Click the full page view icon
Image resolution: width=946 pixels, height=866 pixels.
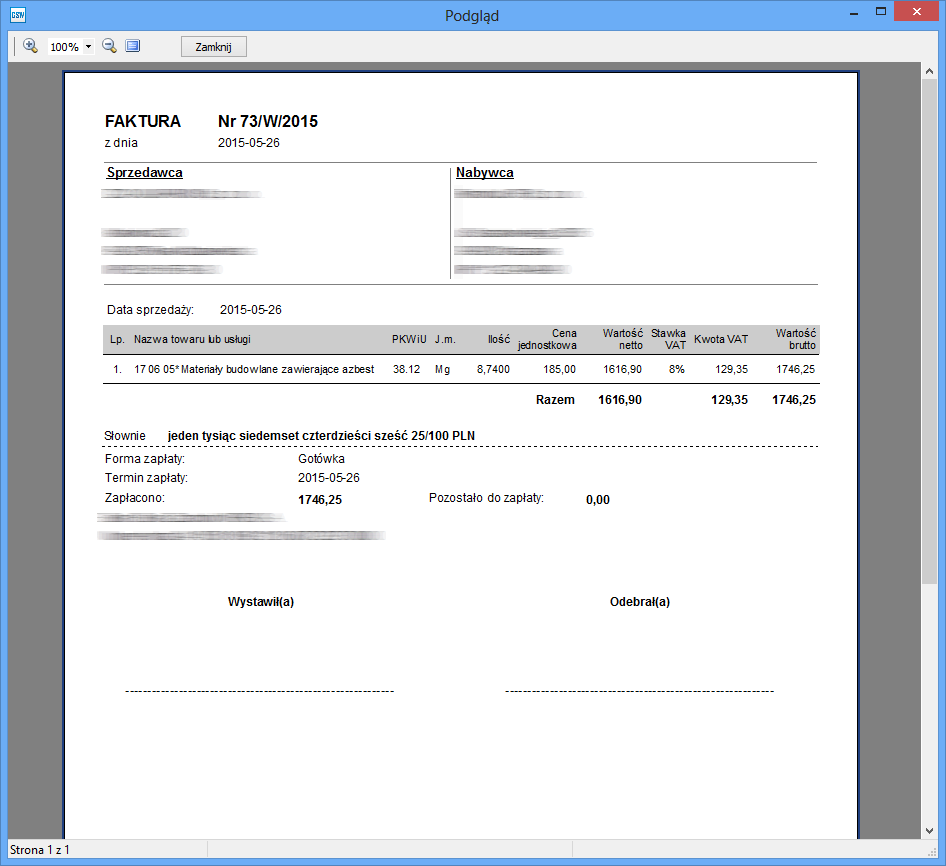point(133,46)
